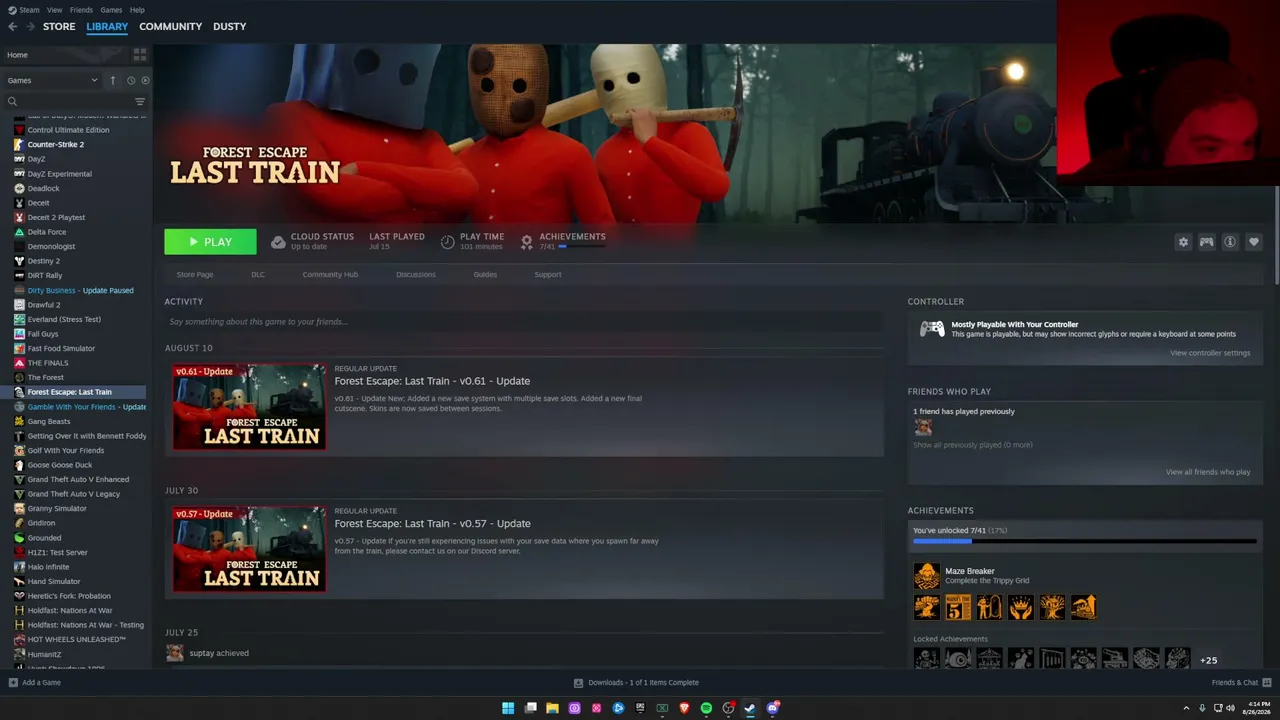
Task: Select Fall Guys in the game list
Action: click(x=43, y=334)
